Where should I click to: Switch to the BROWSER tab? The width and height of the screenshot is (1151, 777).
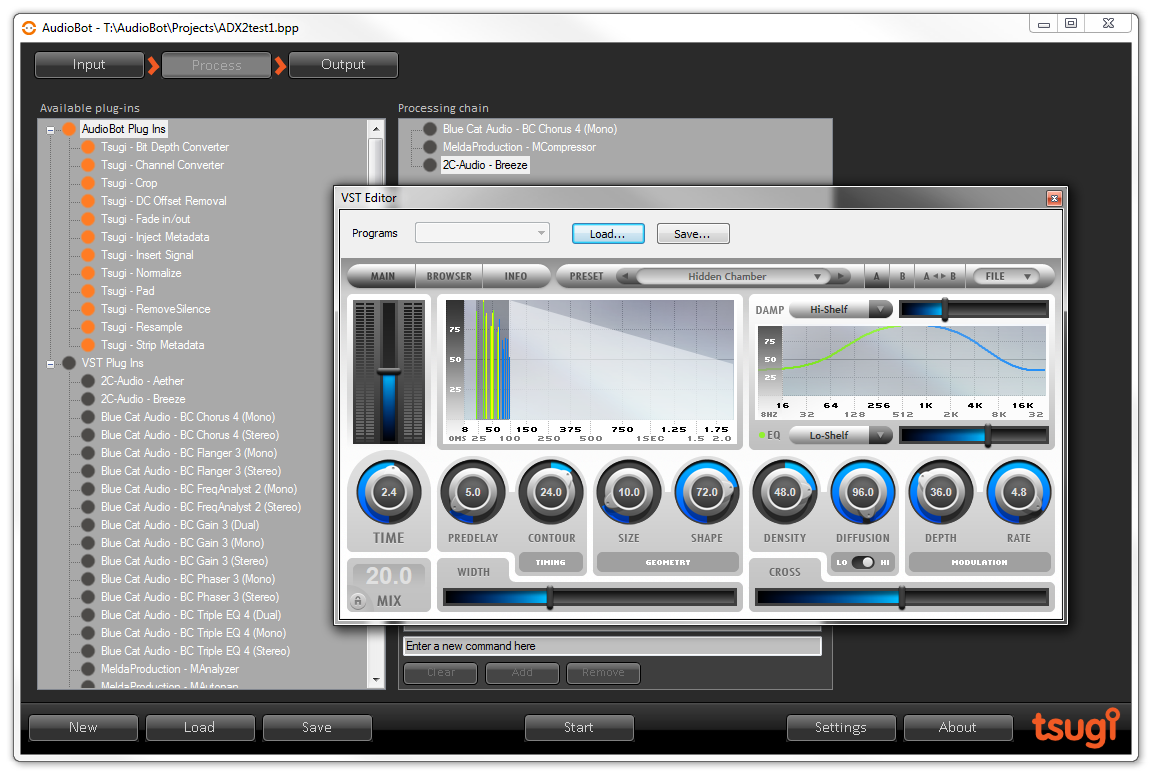(450, 276)
